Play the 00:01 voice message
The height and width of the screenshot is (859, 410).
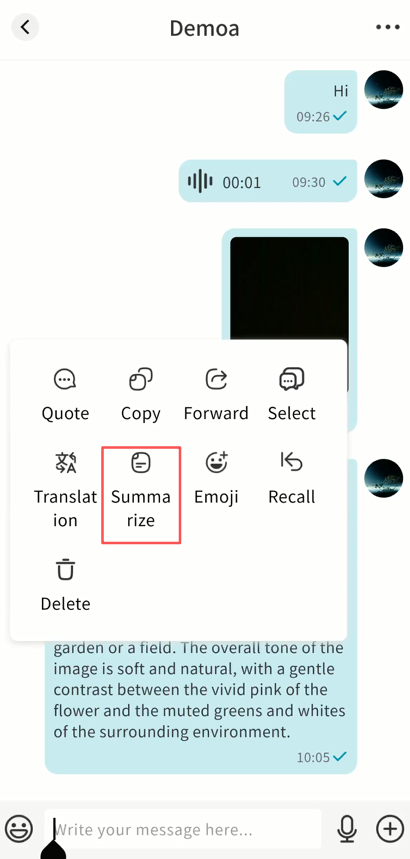[x=267, y=181]
